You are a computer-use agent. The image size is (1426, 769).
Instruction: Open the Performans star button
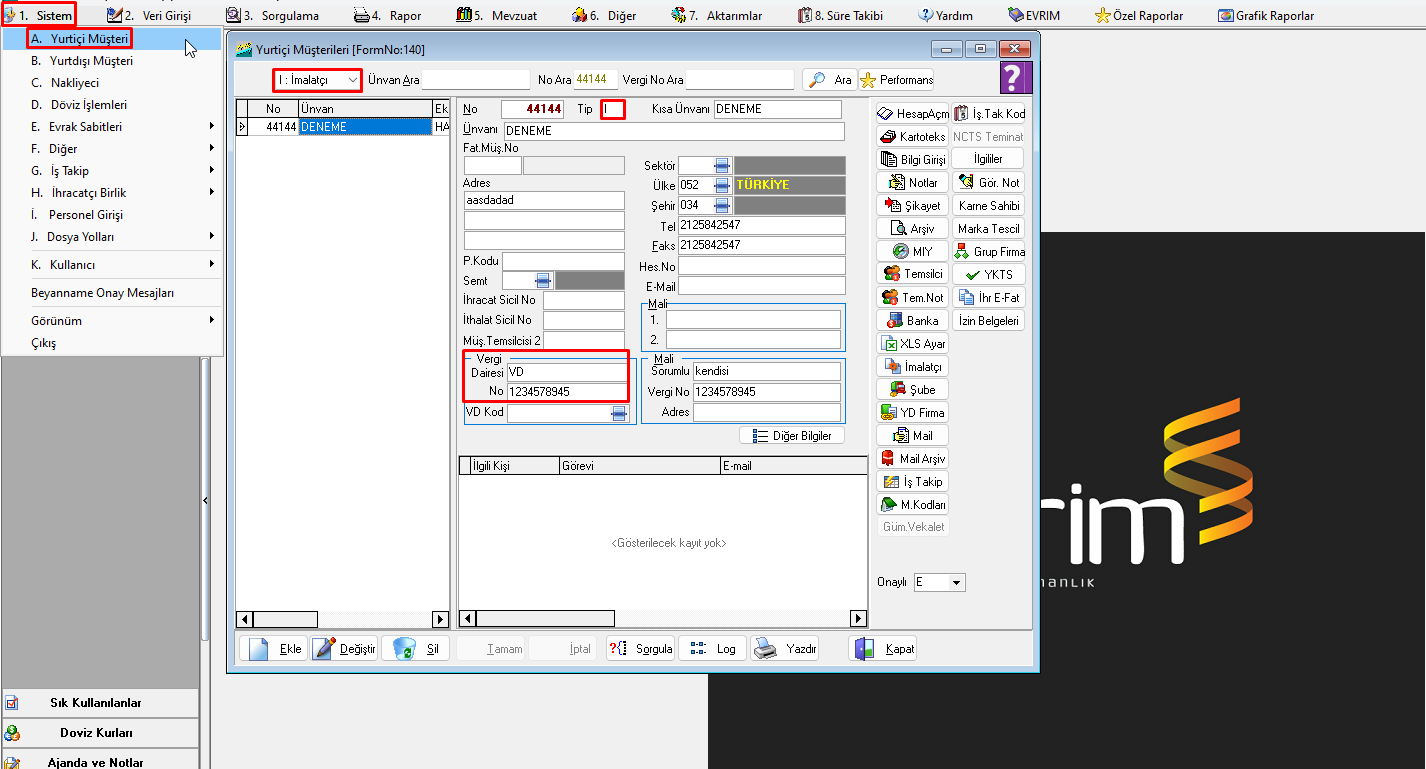pyautogui.click(x=896, y=80)
